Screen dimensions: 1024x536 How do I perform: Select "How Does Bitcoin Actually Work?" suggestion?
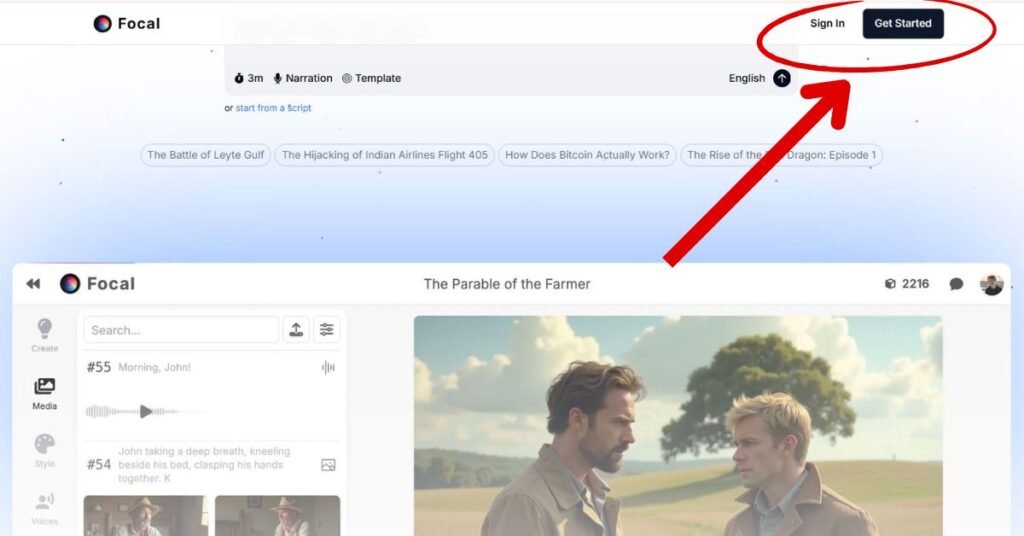587,155
